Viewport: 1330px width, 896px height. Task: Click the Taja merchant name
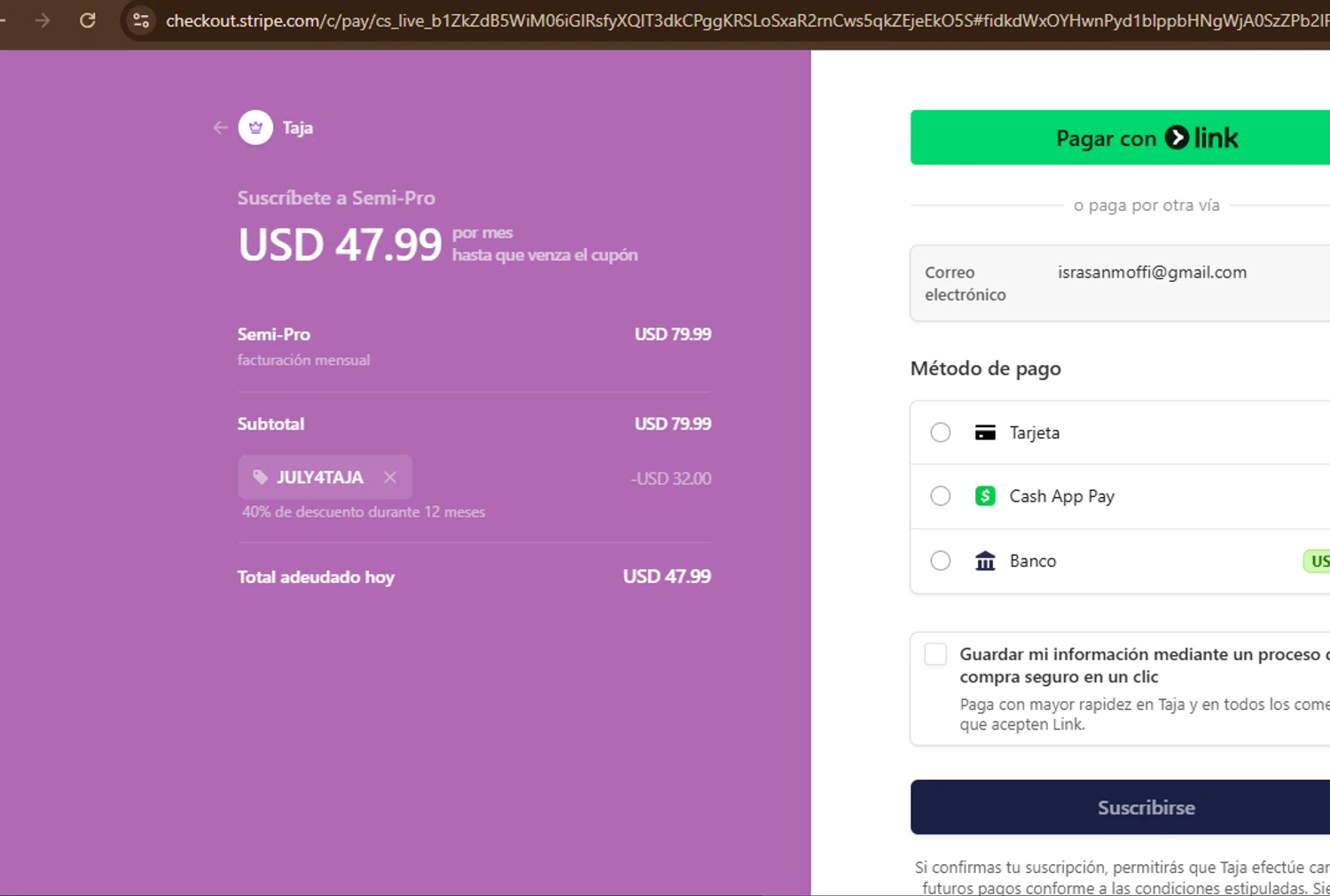point(298,128)
